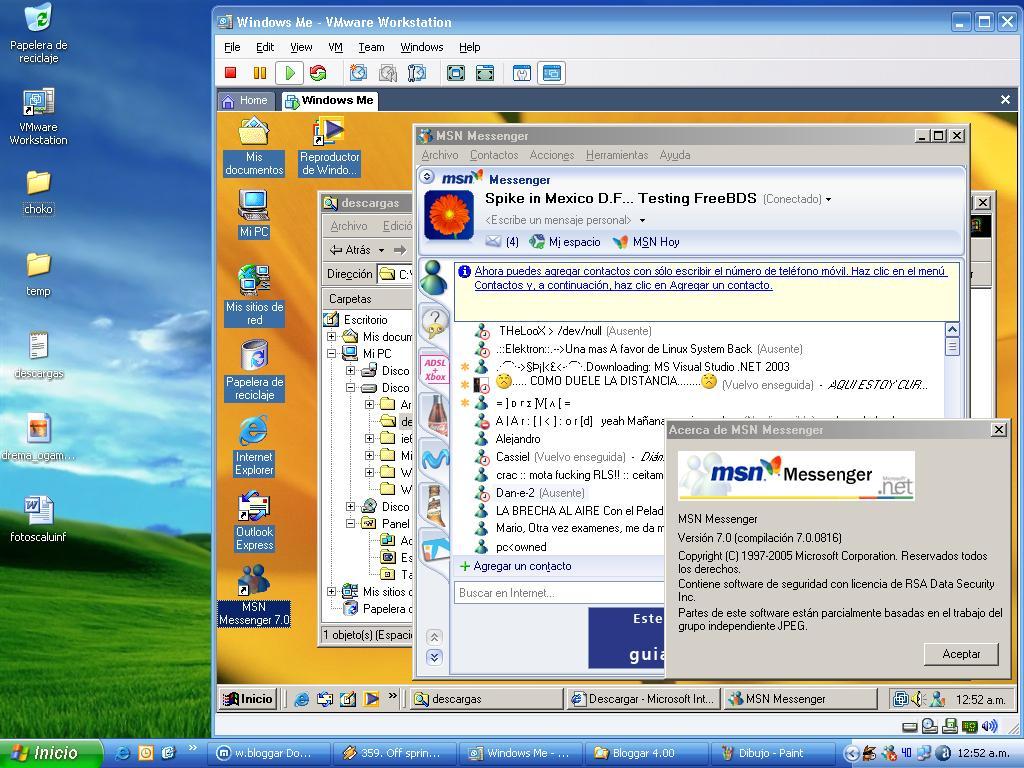The image size is (1024, 768).
Task: Open Mi espacio in MSN Messenger
Action: 565,242
